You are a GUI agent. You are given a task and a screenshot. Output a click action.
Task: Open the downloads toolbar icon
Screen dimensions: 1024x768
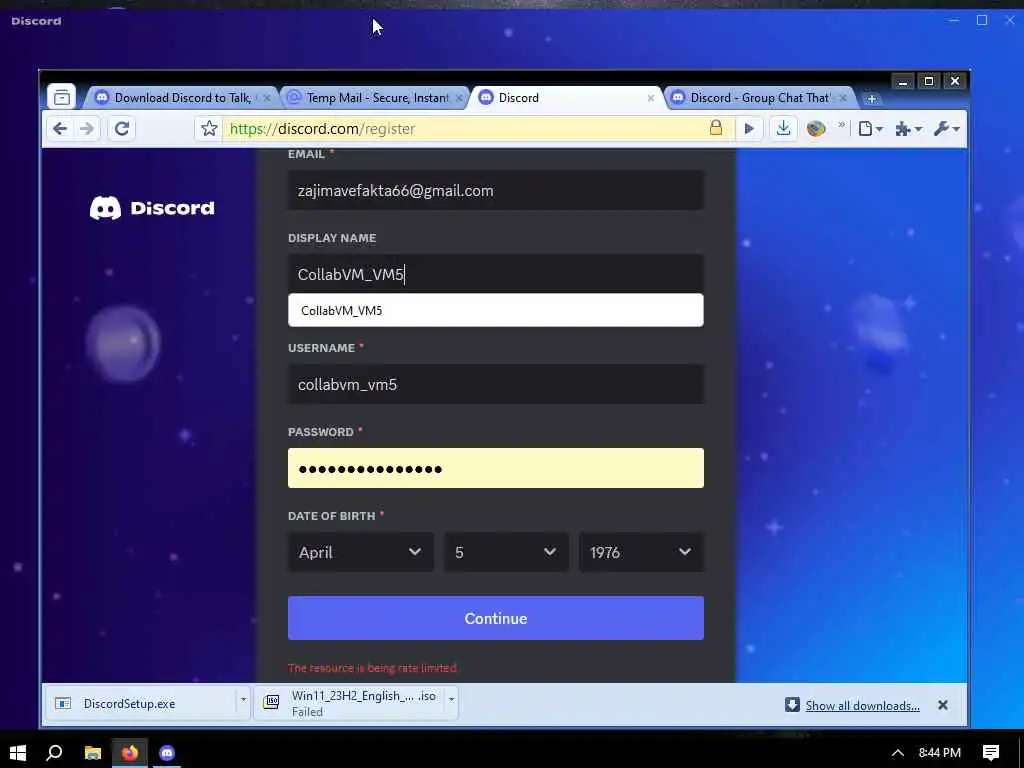click(x=783, y=128)
